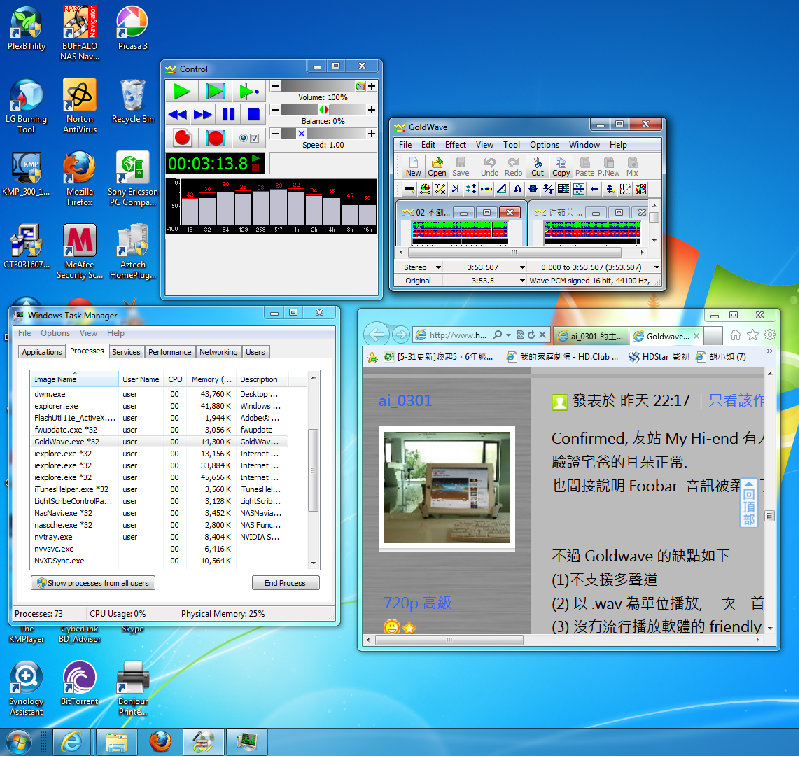Open Firefox from the taskbar

pyautogui.click(x=161, y=742)
